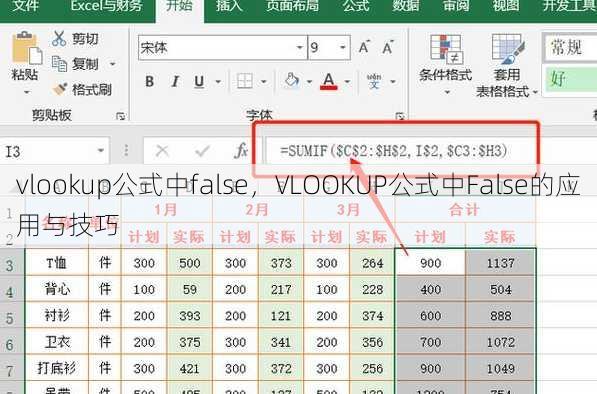Select the total cell 504

coord(501,289)
